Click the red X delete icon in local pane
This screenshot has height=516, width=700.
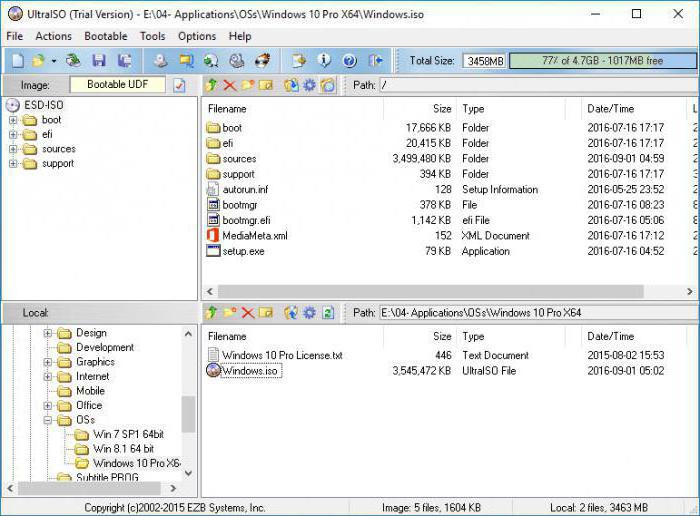click(248, 312)
